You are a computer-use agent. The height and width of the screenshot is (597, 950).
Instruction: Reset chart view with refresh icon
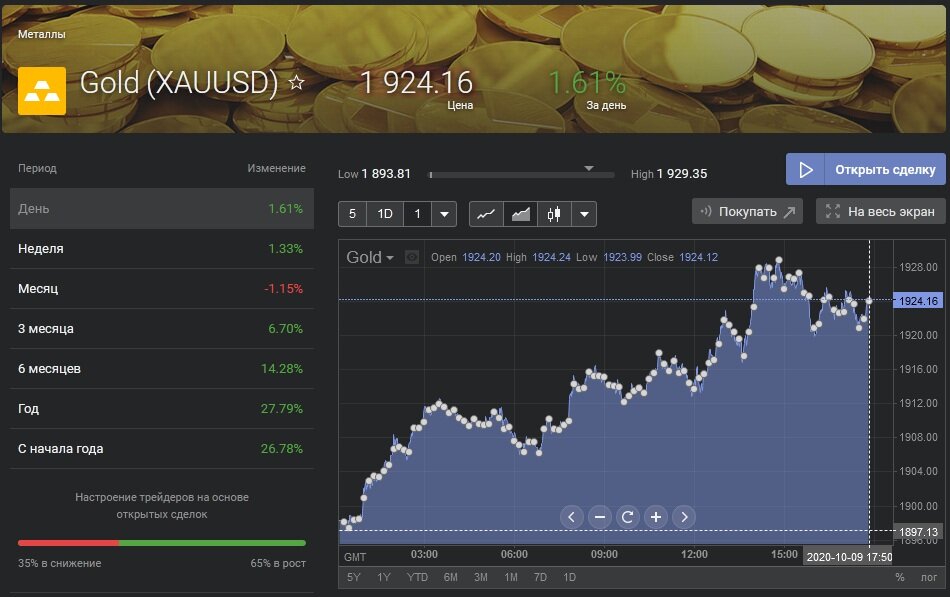(x=628, y=517)
